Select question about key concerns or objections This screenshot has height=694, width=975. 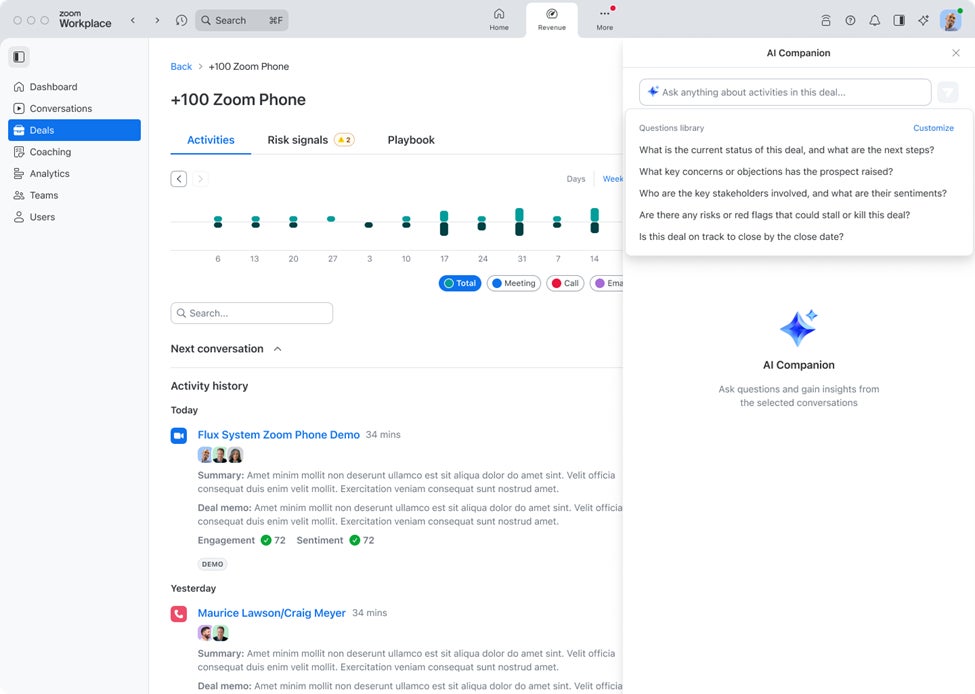[765, 172]
